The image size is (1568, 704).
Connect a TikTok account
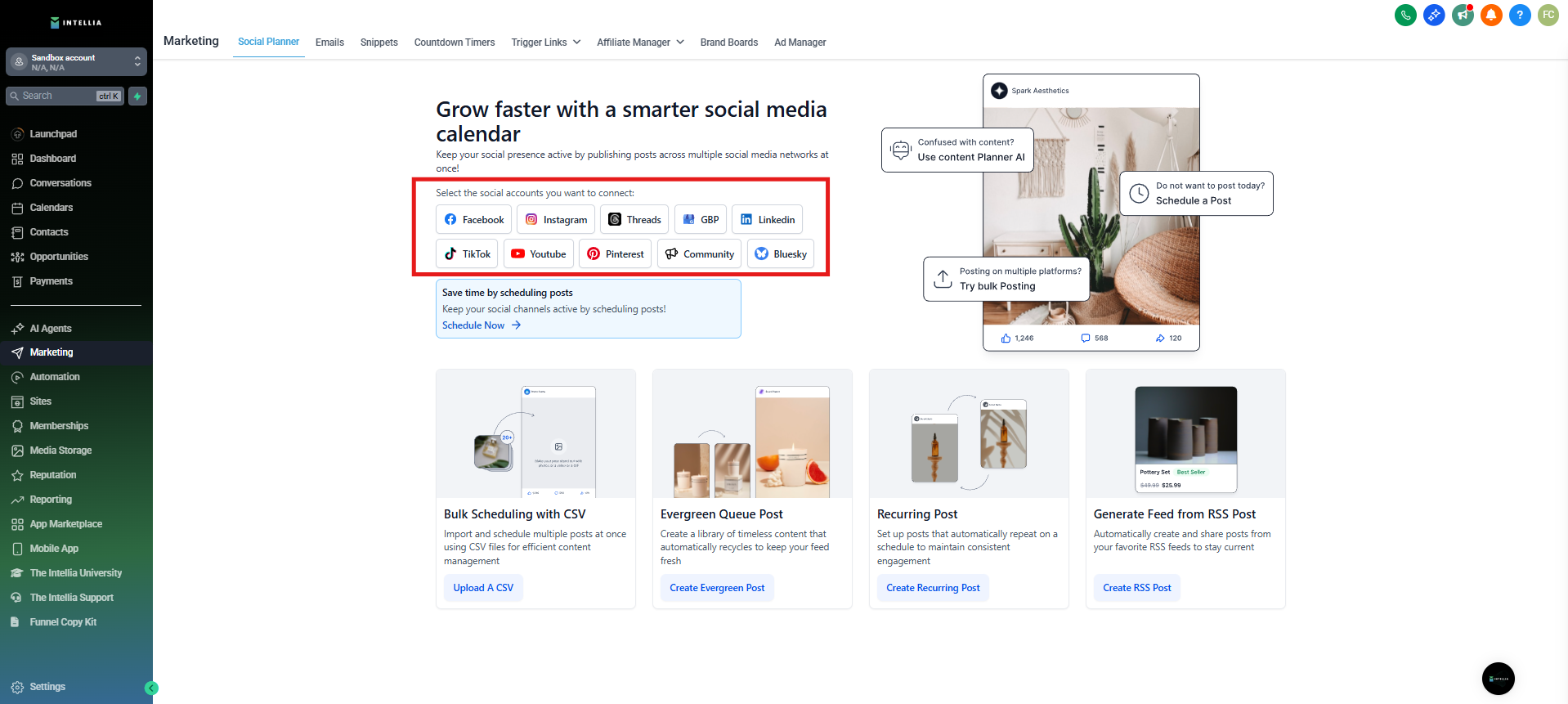468,254
